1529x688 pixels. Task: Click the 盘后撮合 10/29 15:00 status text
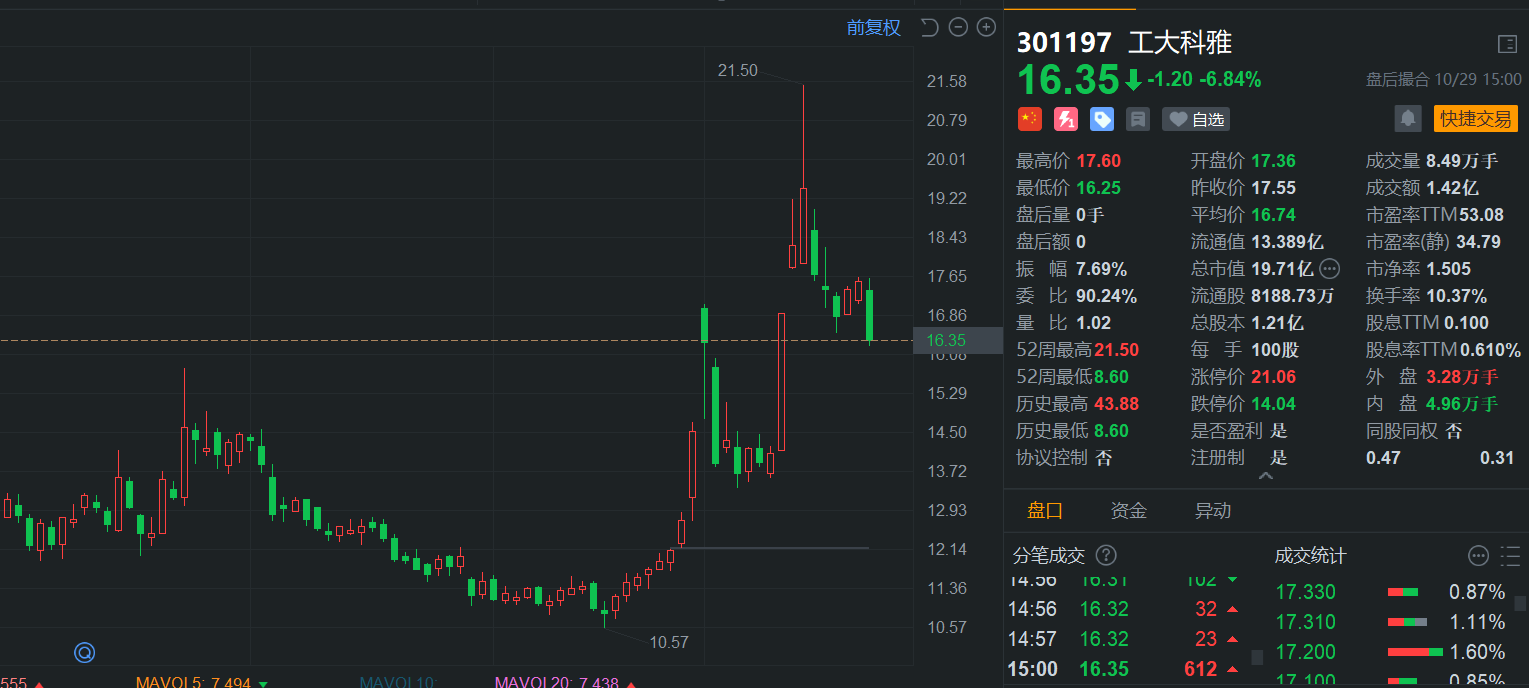(x=1444, y=80)
